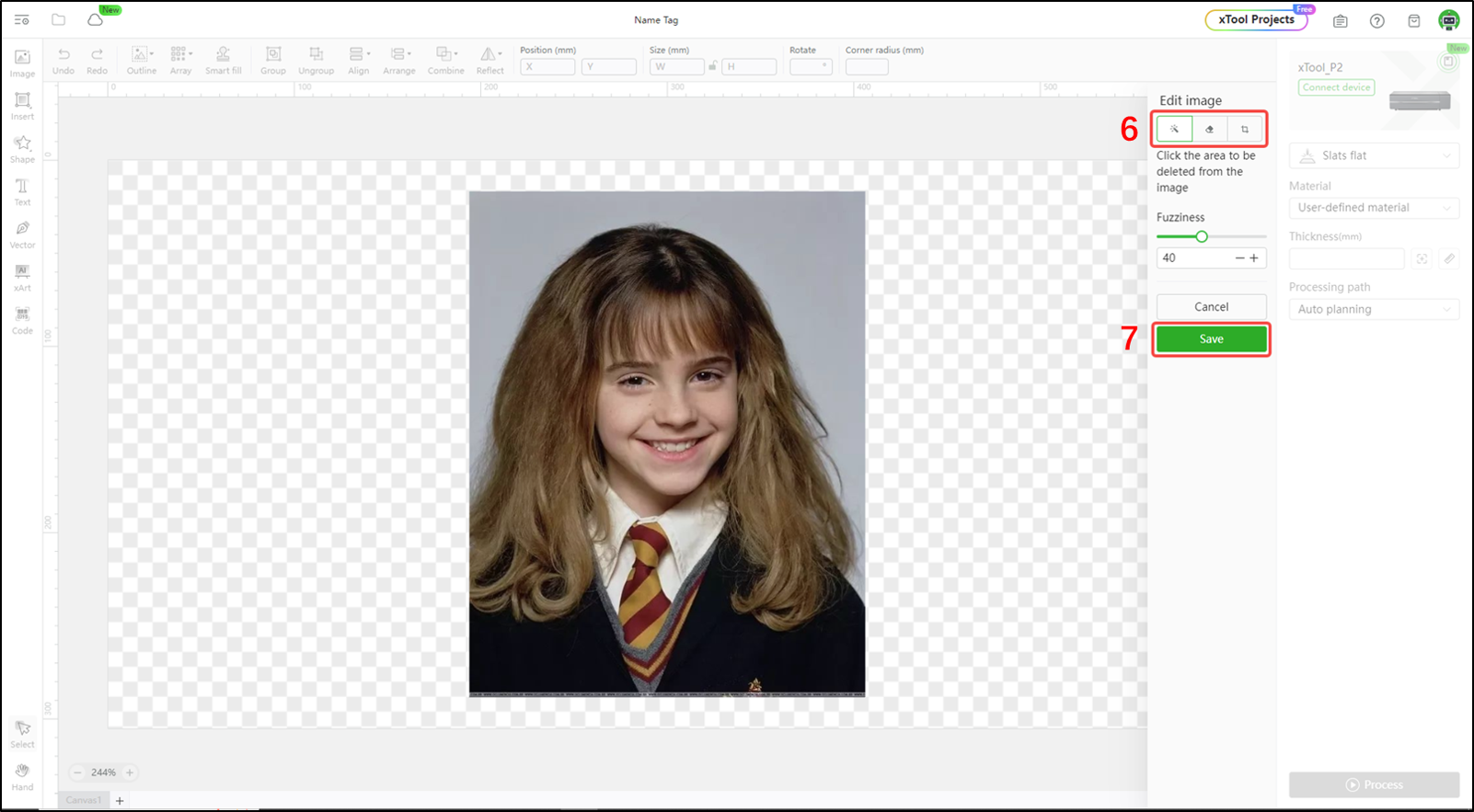The image size is (1474, 812).
Task: Add a new canvas tab
Action: pyautogui.click(x=120, y=801)
